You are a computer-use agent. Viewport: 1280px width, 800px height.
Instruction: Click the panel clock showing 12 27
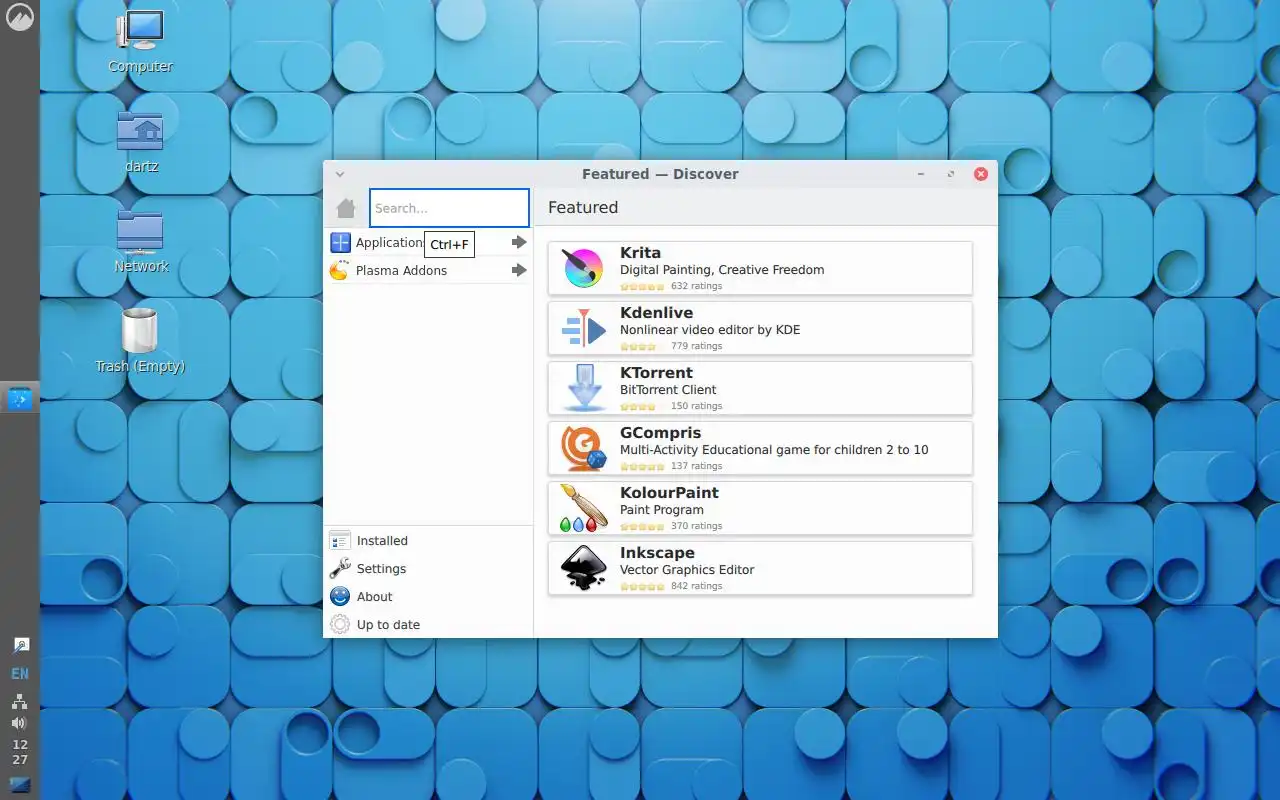coord(20,752)
